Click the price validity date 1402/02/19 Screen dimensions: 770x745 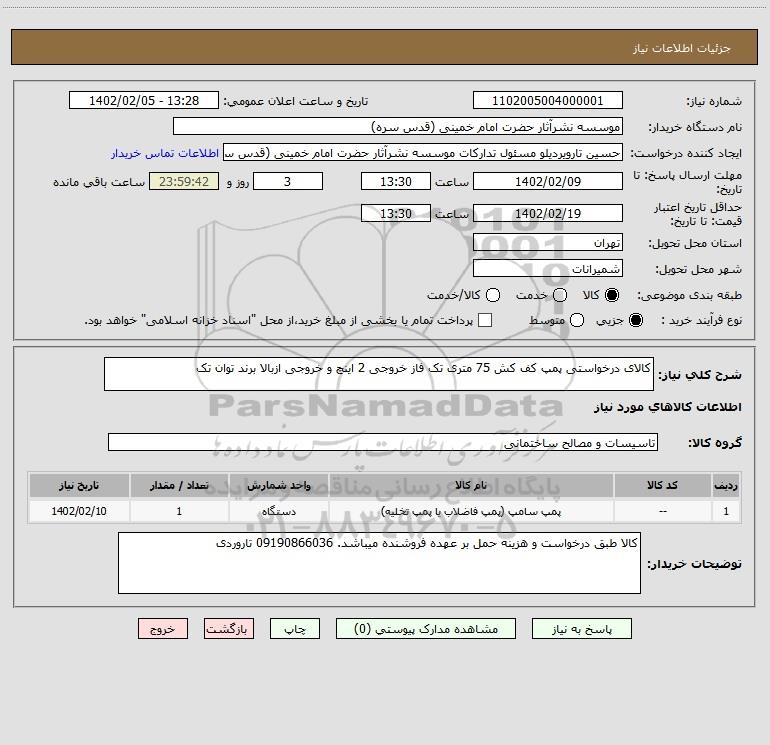coord(548,213)
